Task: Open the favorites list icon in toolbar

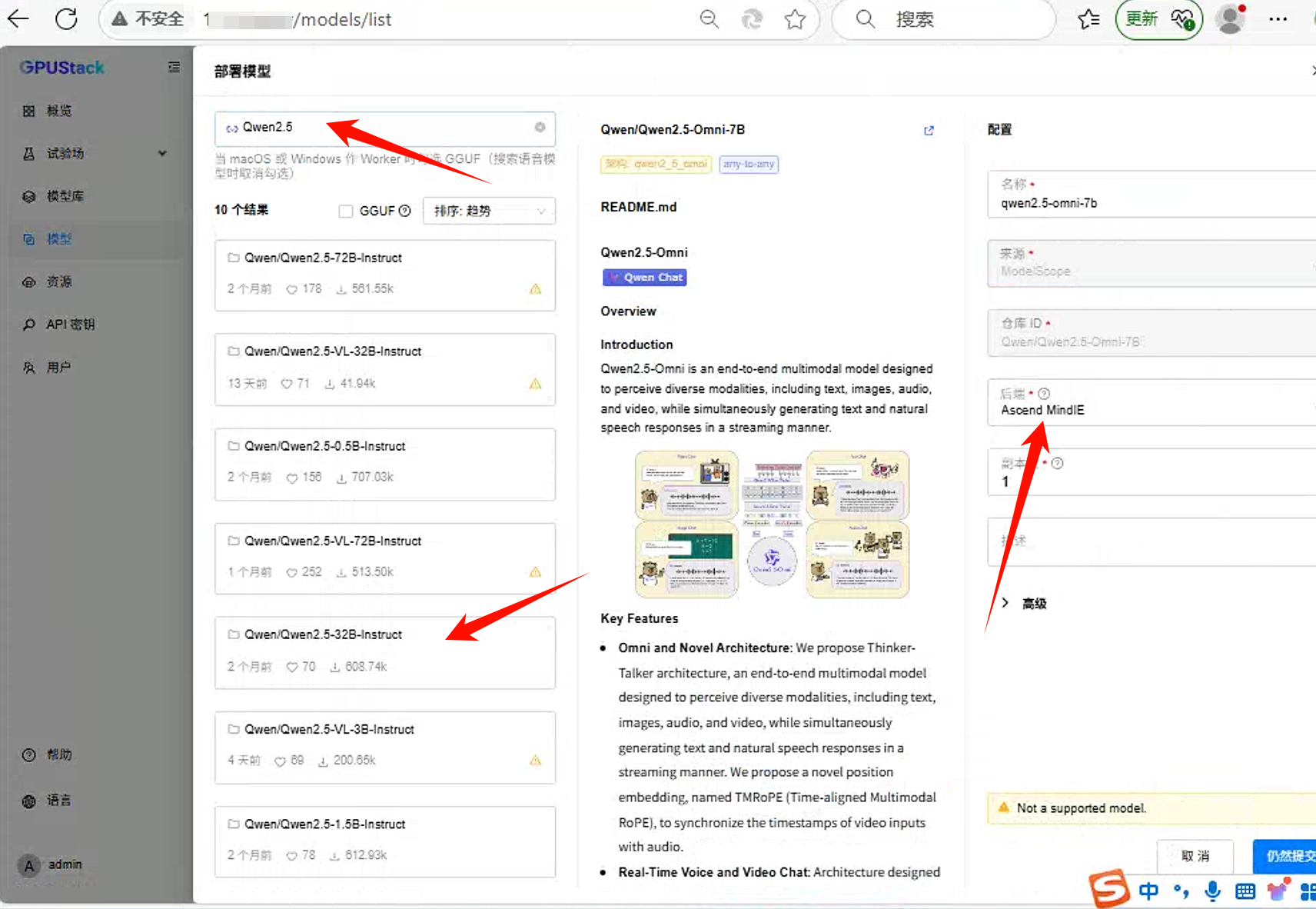Action: point(1088,19)
